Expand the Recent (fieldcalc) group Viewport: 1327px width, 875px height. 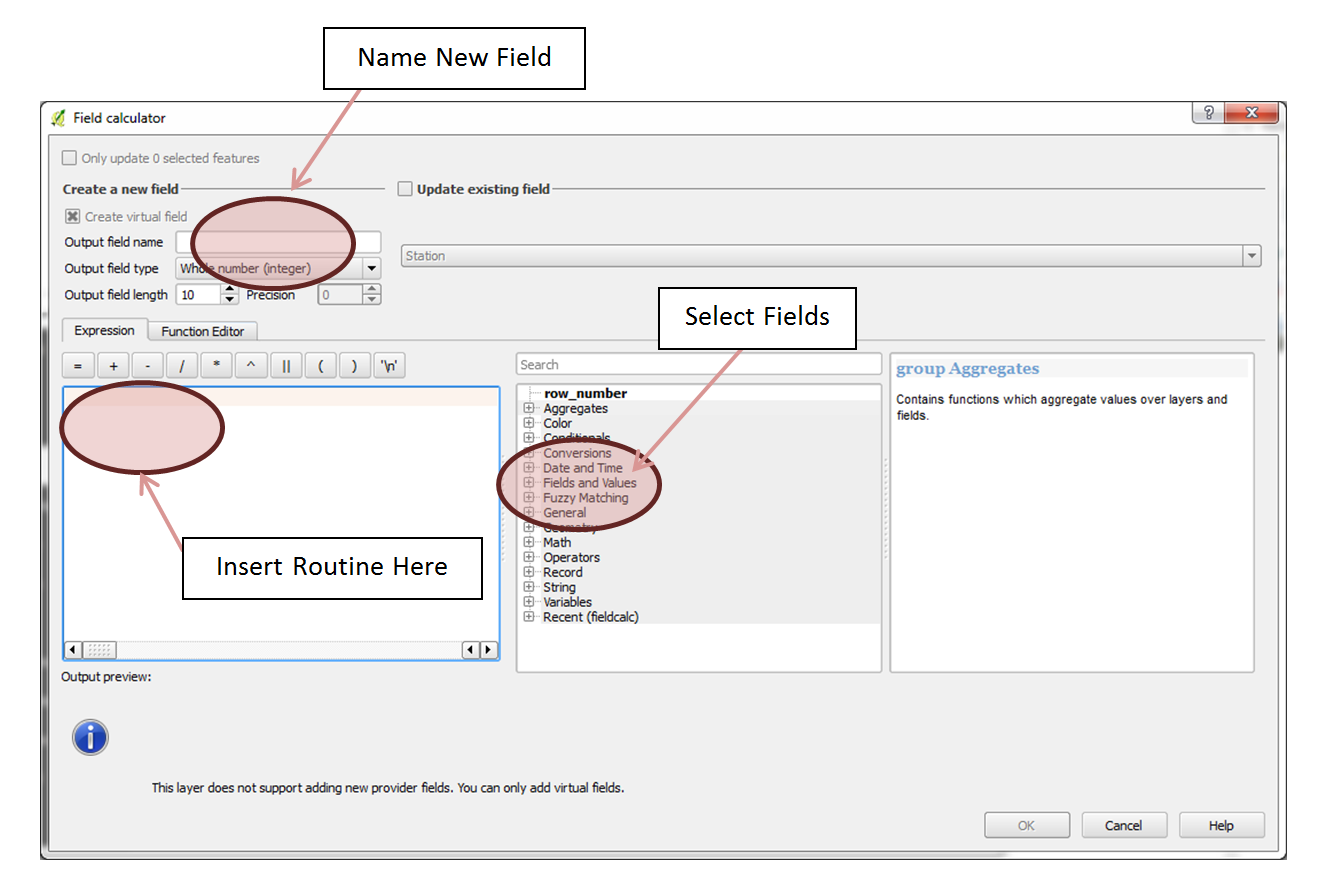[x=529, y=617]
